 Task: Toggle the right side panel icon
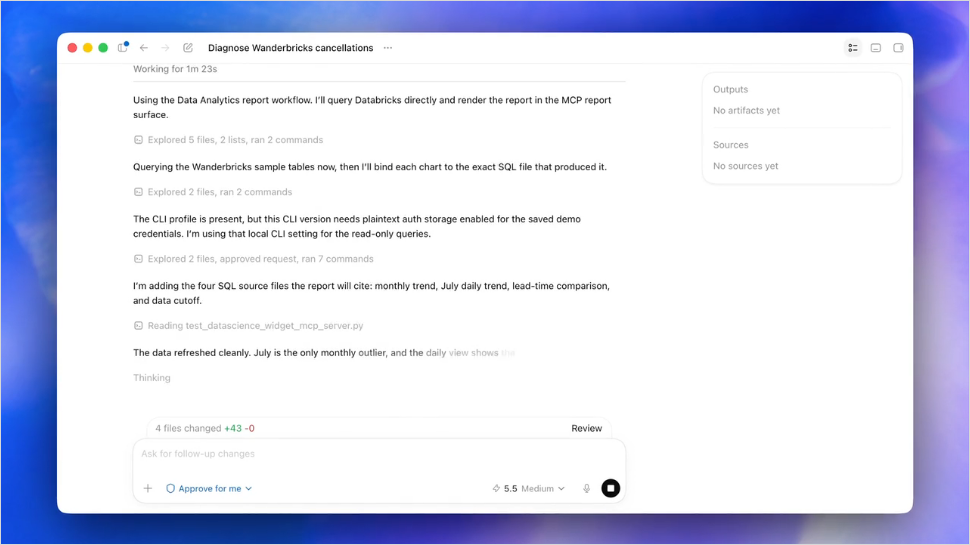[898, 48]
